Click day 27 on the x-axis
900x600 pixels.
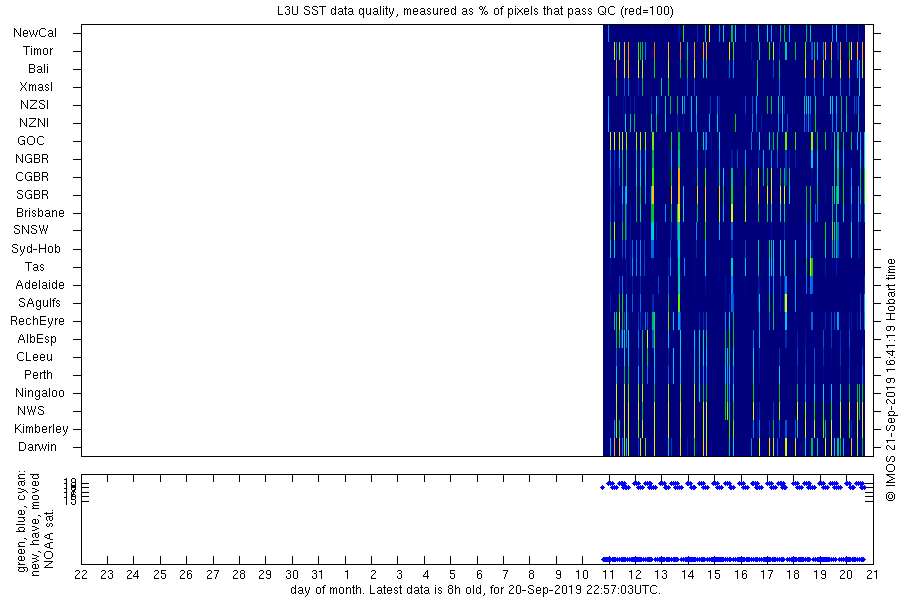(213, 575)
